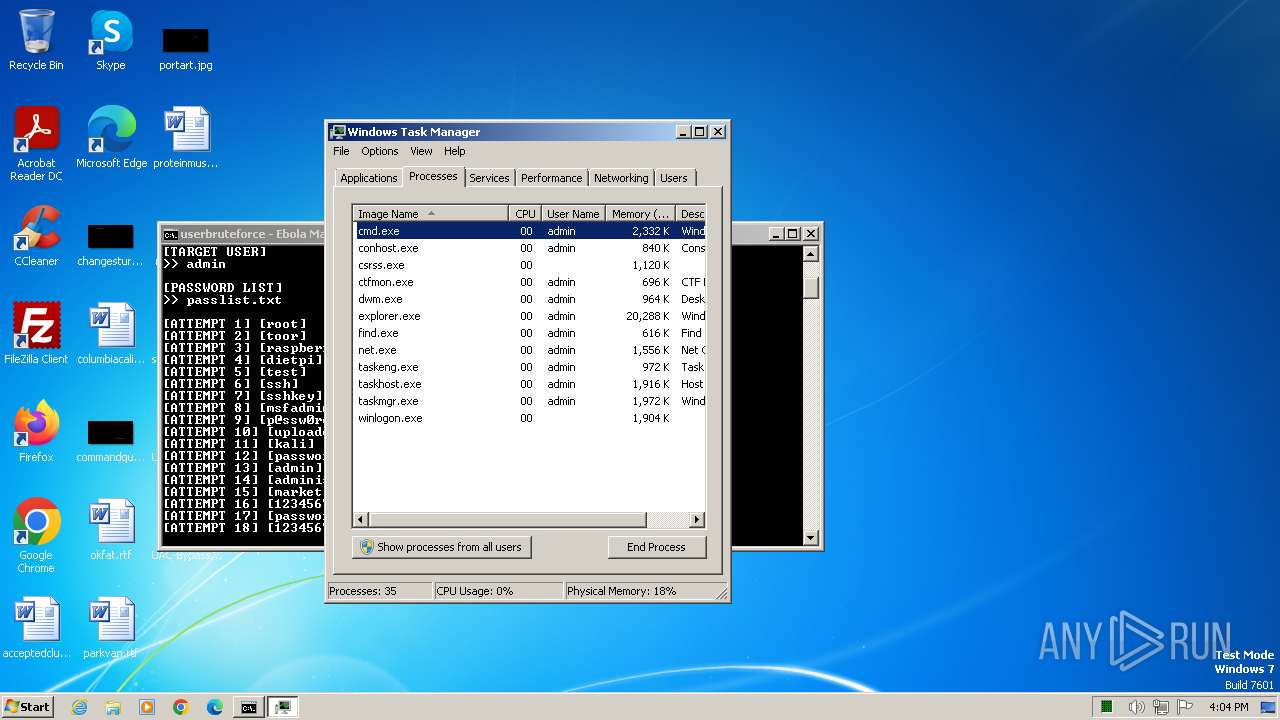Open Chrome from the taskbar

pyautogui.click(x=181, y=707)
